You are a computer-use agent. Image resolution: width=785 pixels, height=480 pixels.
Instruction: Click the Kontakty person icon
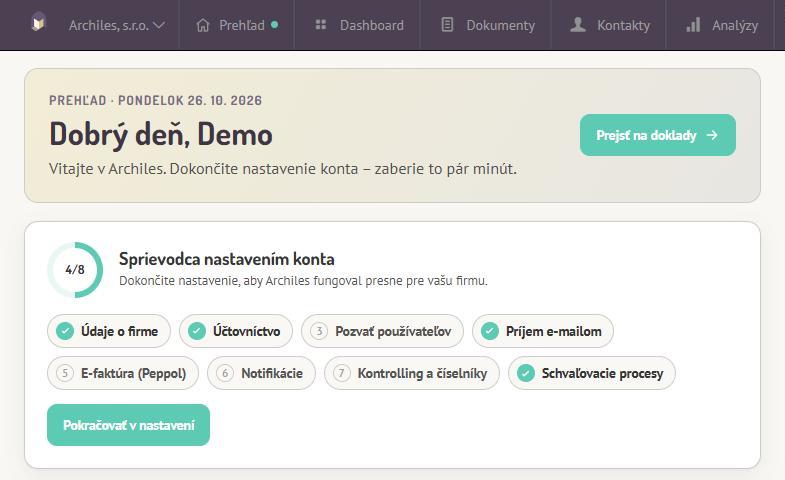[x=578, y=25]
